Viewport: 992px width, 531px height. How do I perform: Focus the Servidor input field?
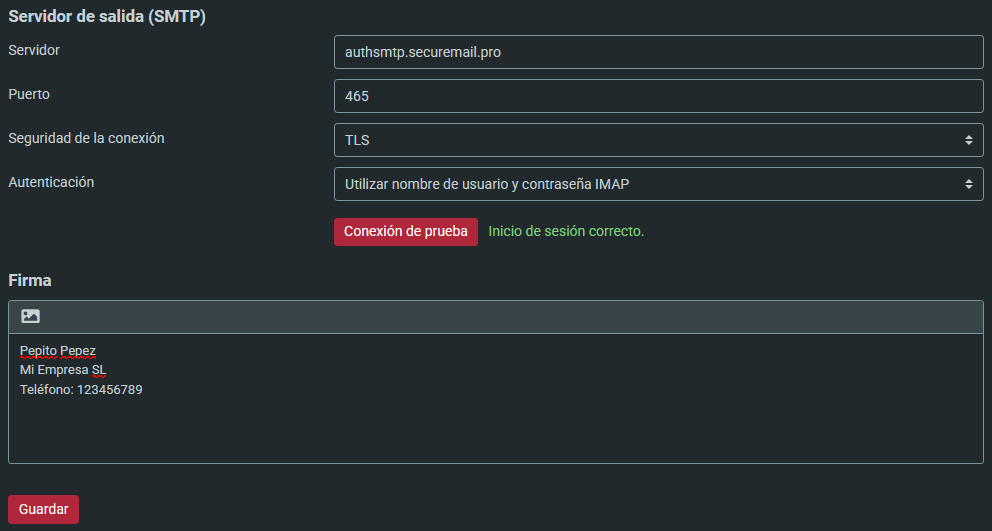tap(658, 52)
